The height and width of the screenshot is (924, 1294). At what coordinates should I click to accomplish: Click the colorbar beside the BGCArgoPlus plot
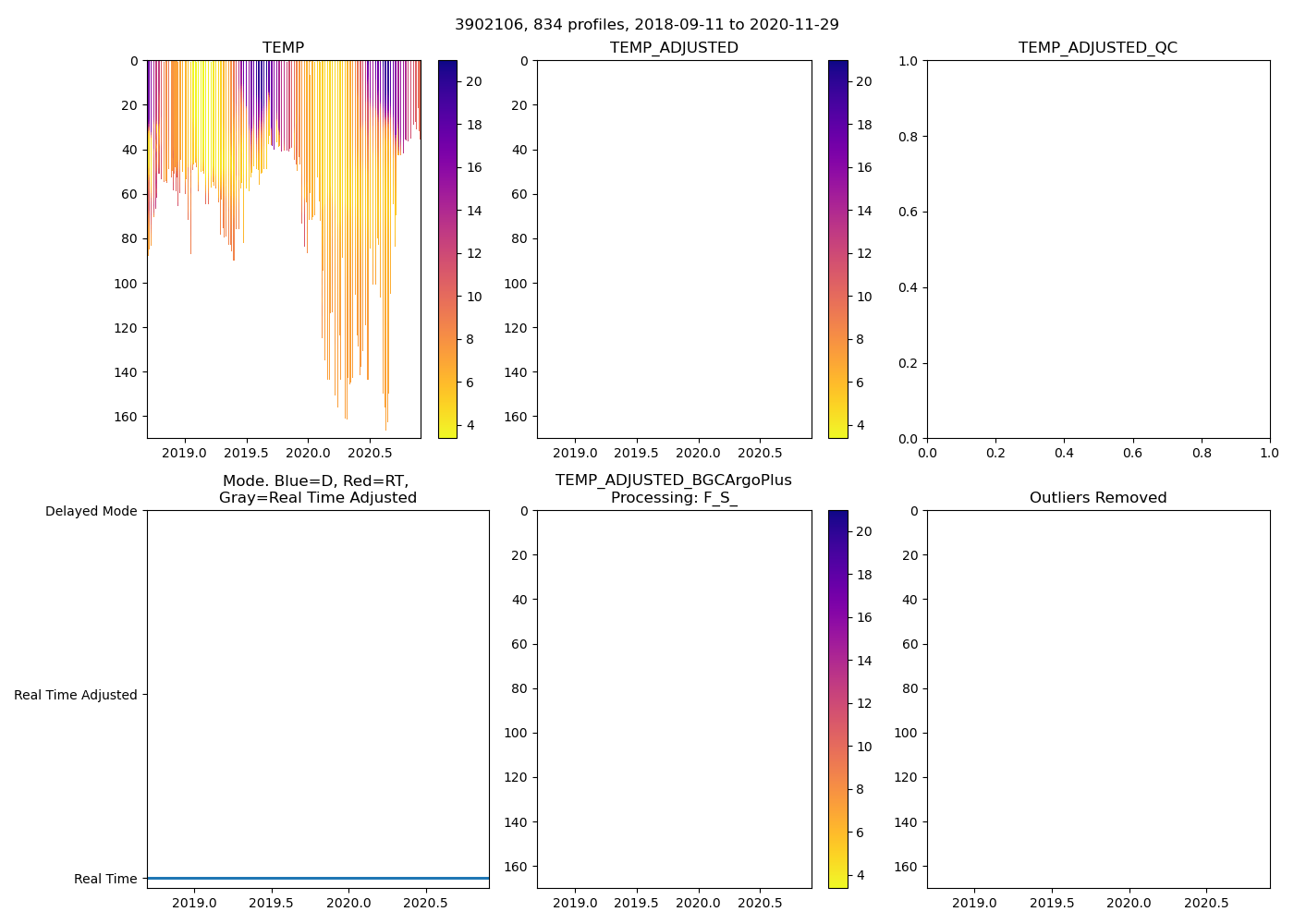837,699
